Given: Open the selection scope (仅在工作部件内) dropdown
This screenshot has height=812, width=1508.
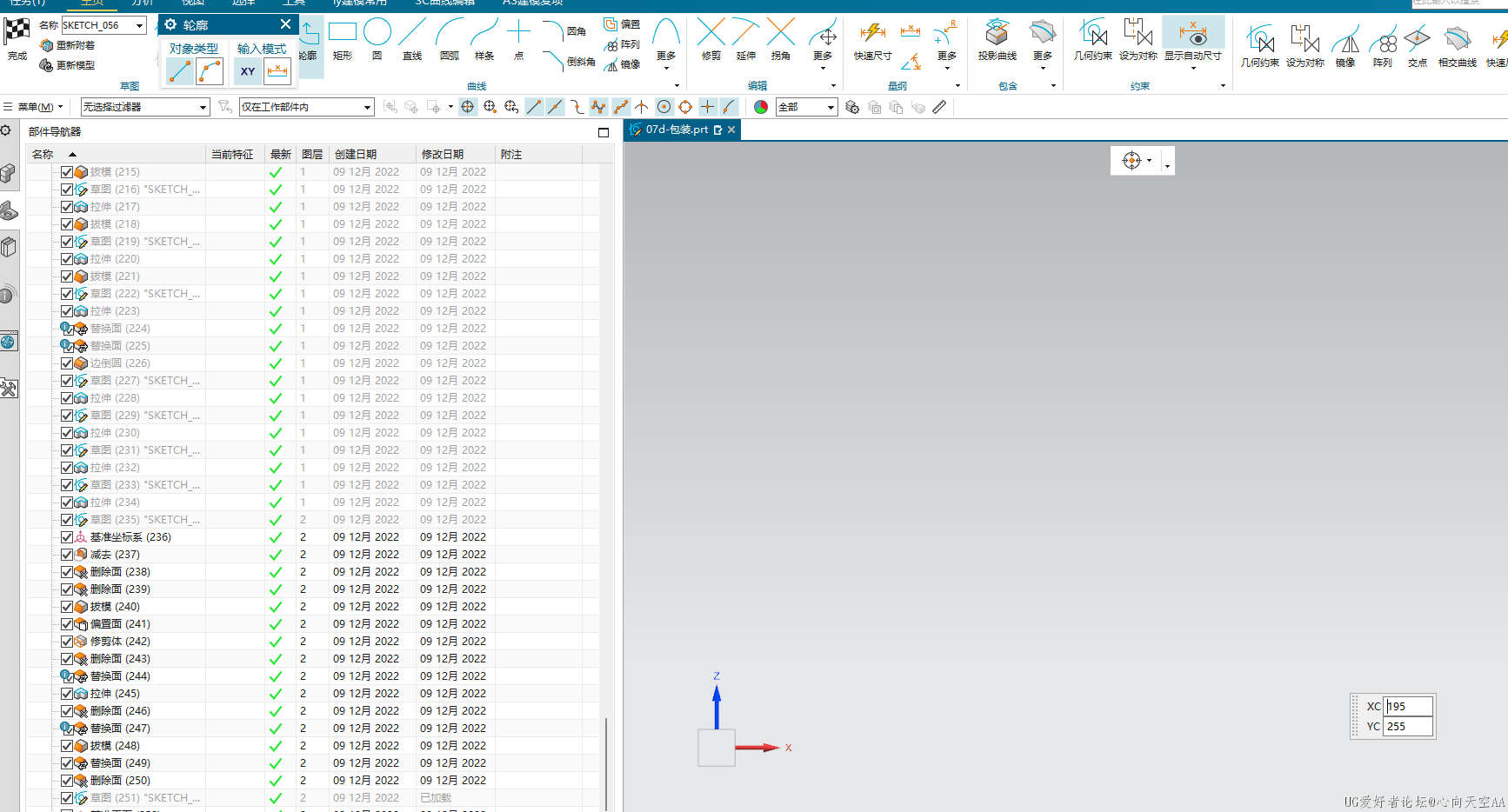Looking at the screenshot, I should pos(367,107).
